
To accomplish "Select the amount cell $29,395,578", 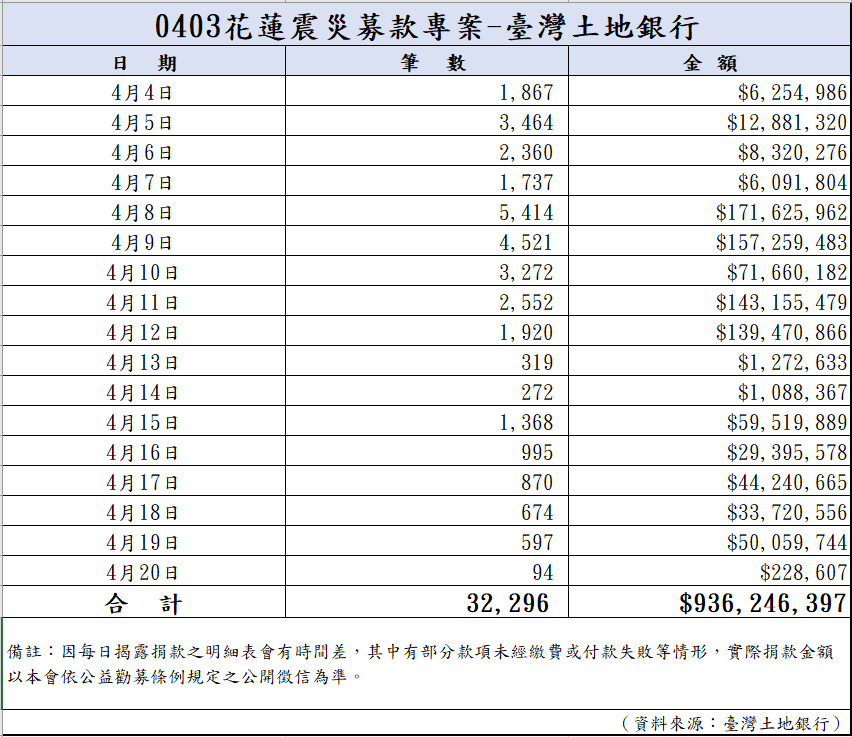I will 709,451.
